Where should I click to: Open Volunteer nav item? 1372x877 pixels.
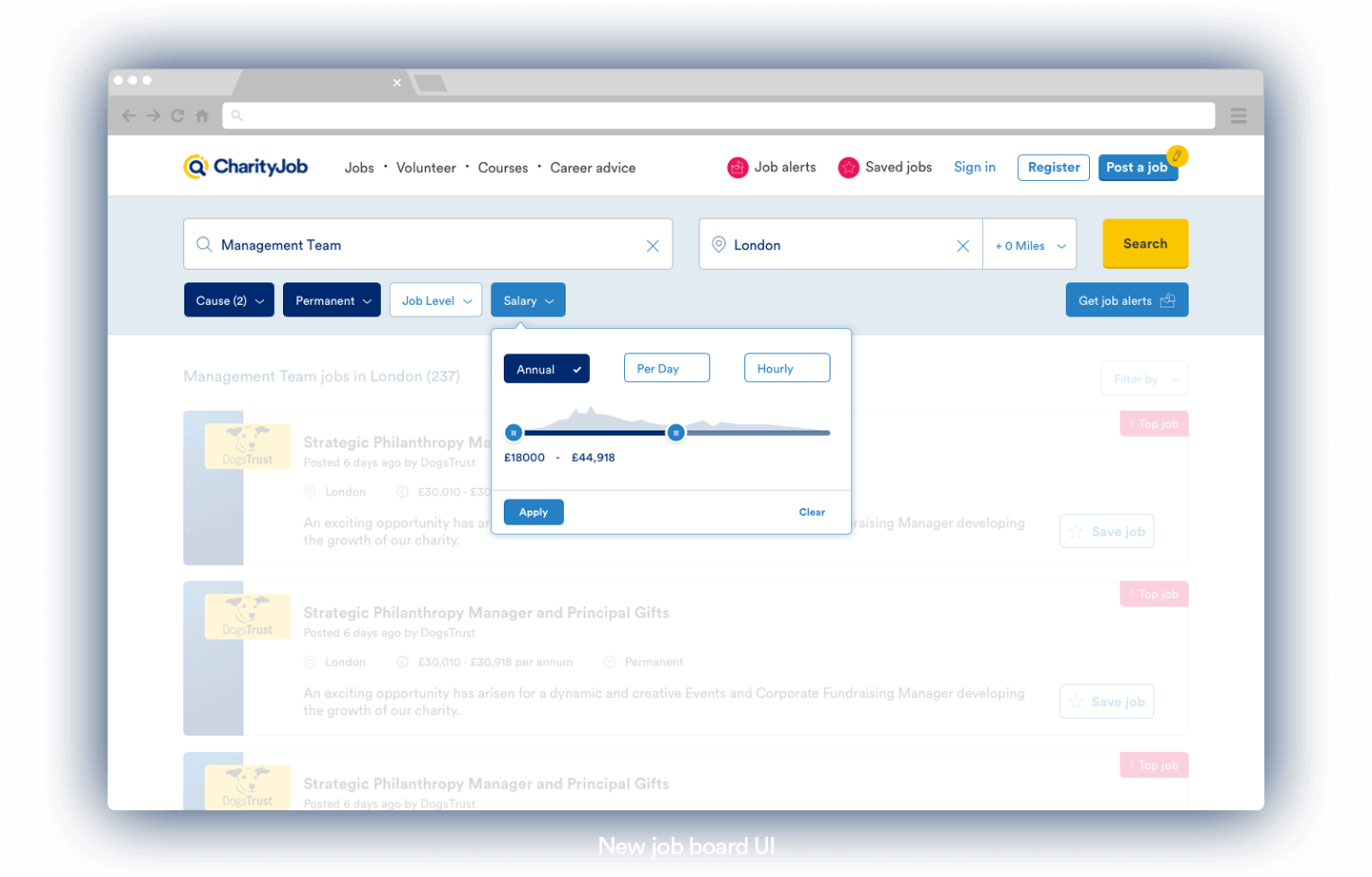[x=426, y=168]
